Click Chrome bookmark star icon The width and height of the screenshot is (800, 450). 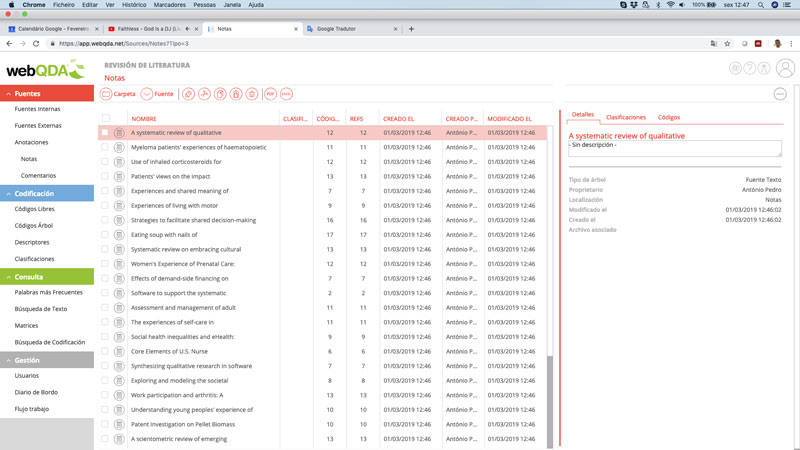(x=728, y=44)
